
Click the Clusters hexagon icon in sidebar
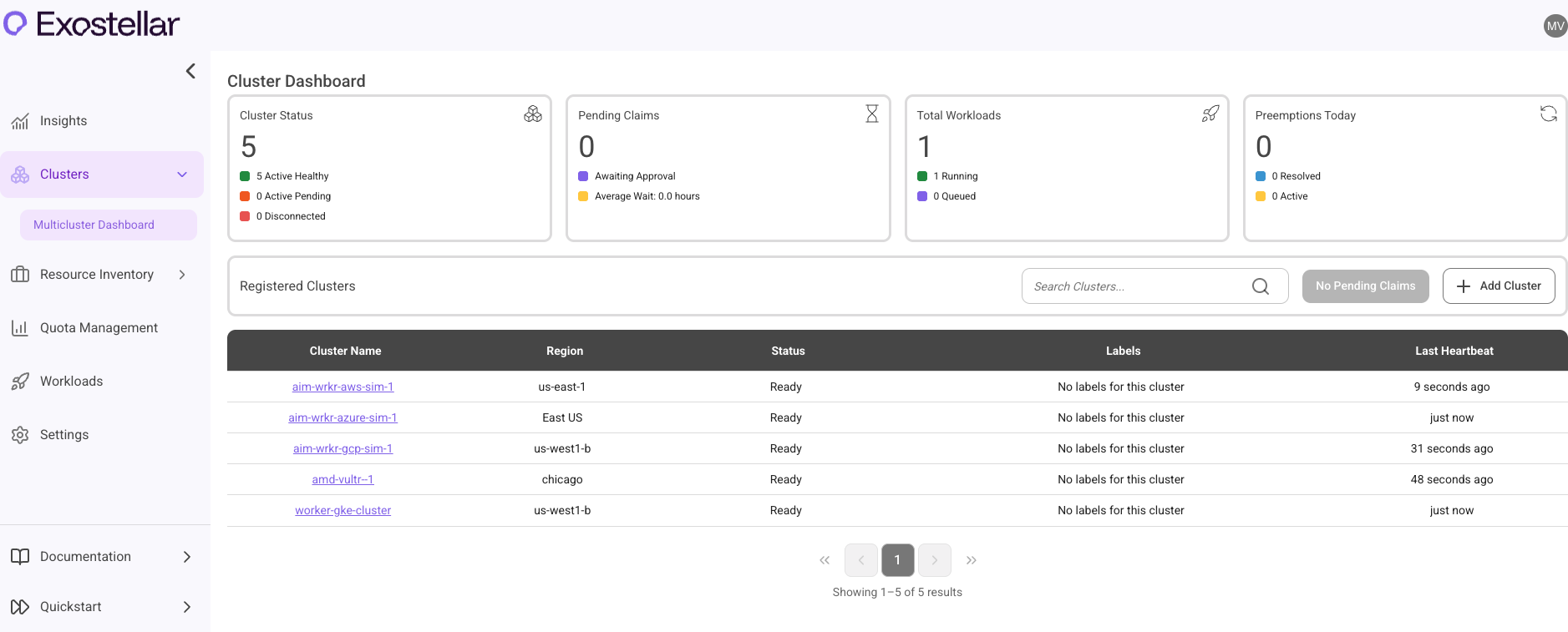(x=20, y=174)
